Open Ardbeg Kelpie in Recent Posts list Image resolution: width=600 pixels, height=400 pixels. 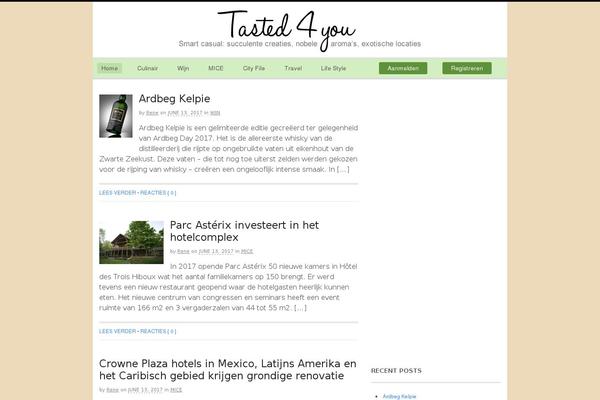[399, 397]
